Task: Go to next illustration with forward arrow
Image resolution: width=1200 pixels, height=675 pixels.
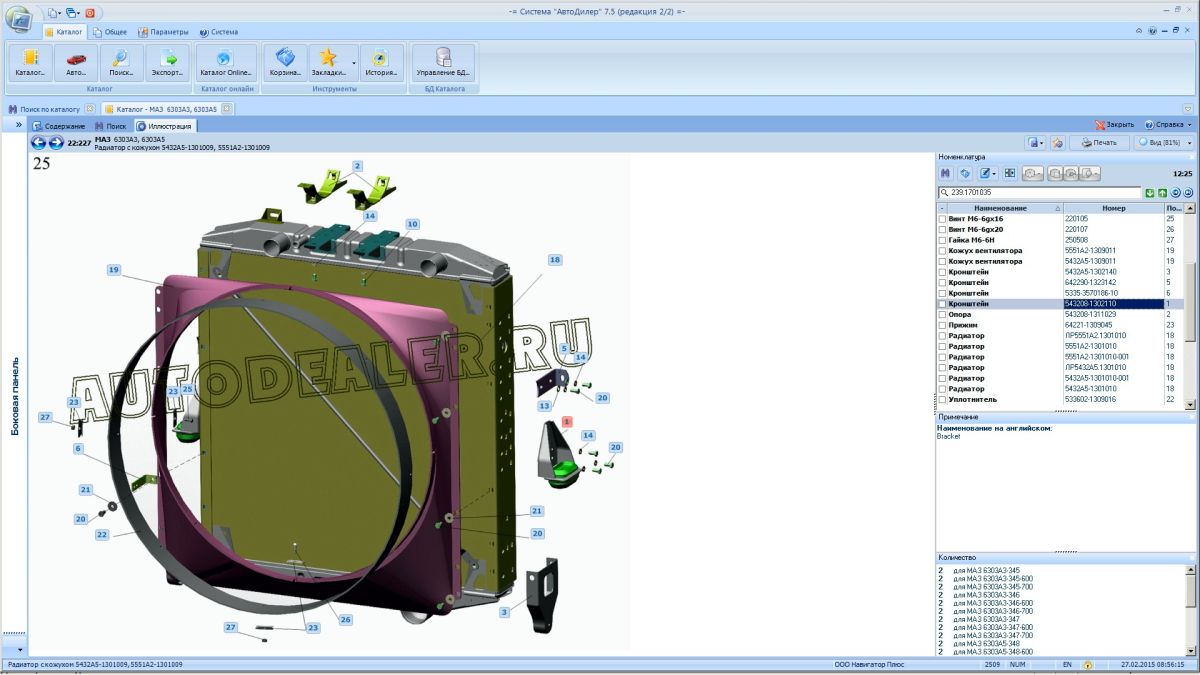Action: 56,143
